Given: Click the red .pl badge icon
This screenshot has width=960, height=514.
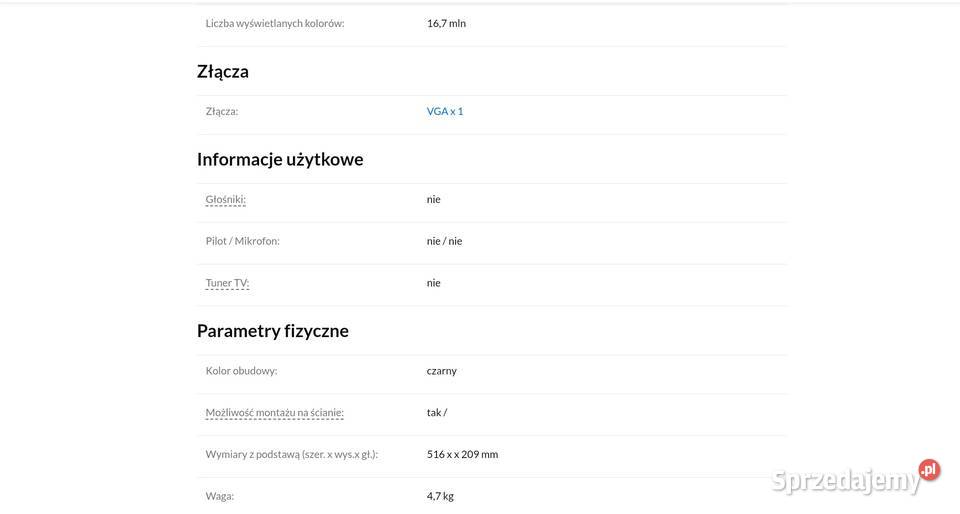Looking at the screenshot, I should click(x=929, y=470).
